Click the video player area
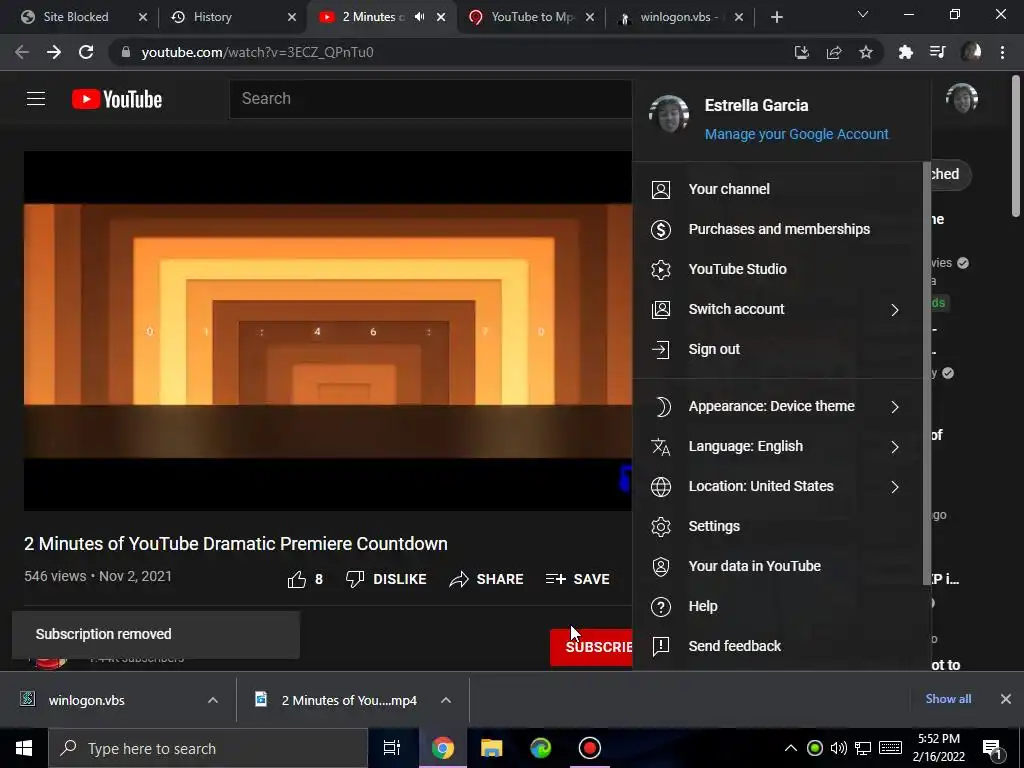Viewport: 1024px width, 768px height. [x=328, y=331]
